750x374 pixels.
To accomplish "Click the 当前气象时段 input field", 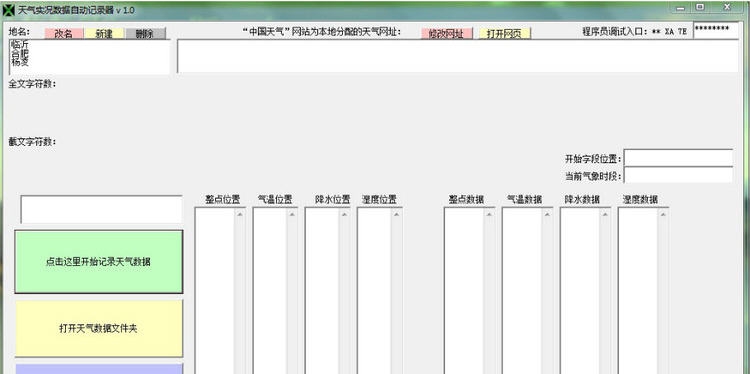I will [678, 175].
